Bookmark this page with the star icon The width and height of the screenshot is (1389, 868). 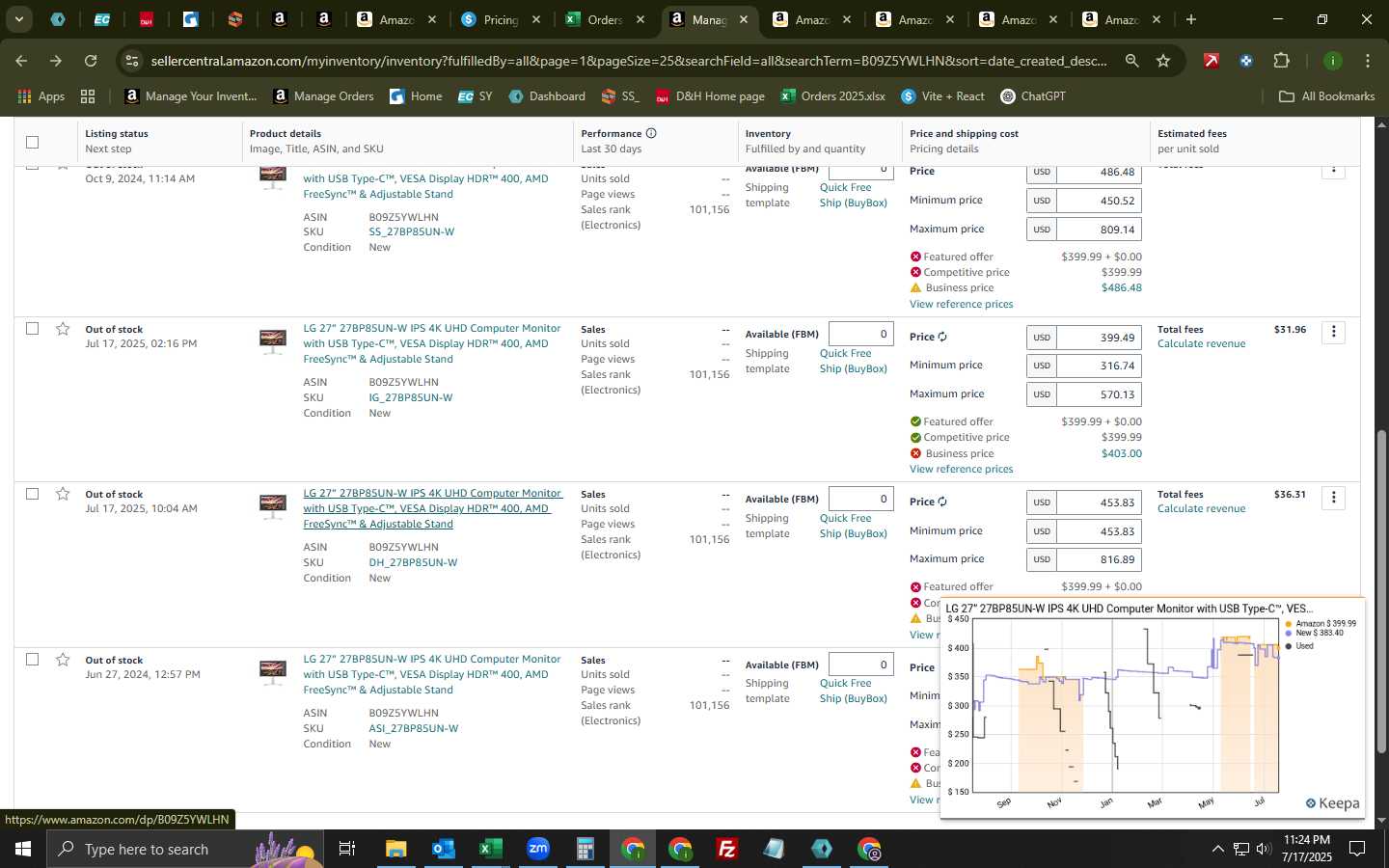[x=1163, y=61]
